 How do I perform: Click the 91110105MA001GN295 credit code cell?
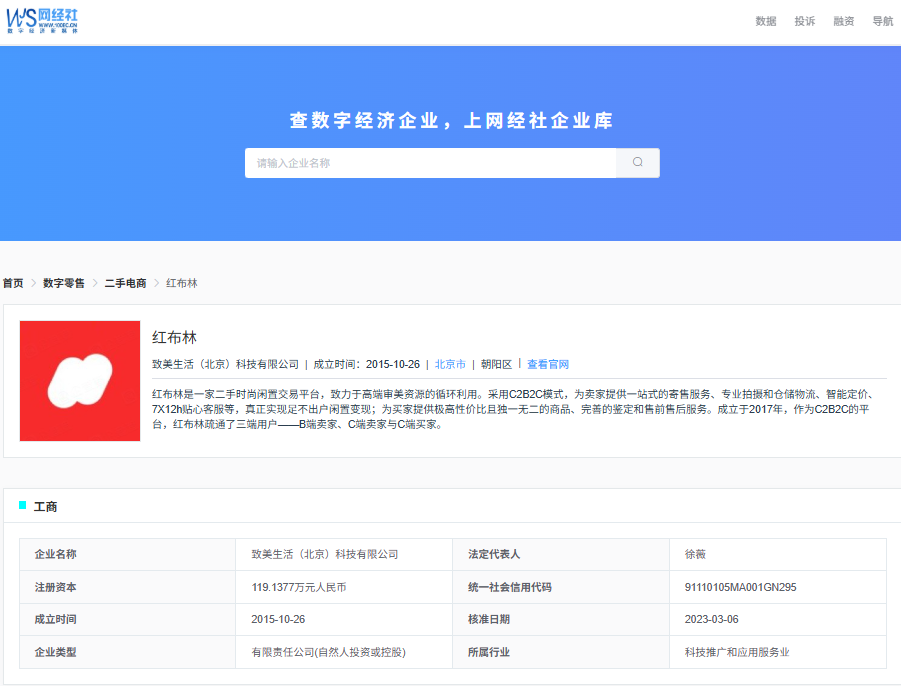coord(778,587)
